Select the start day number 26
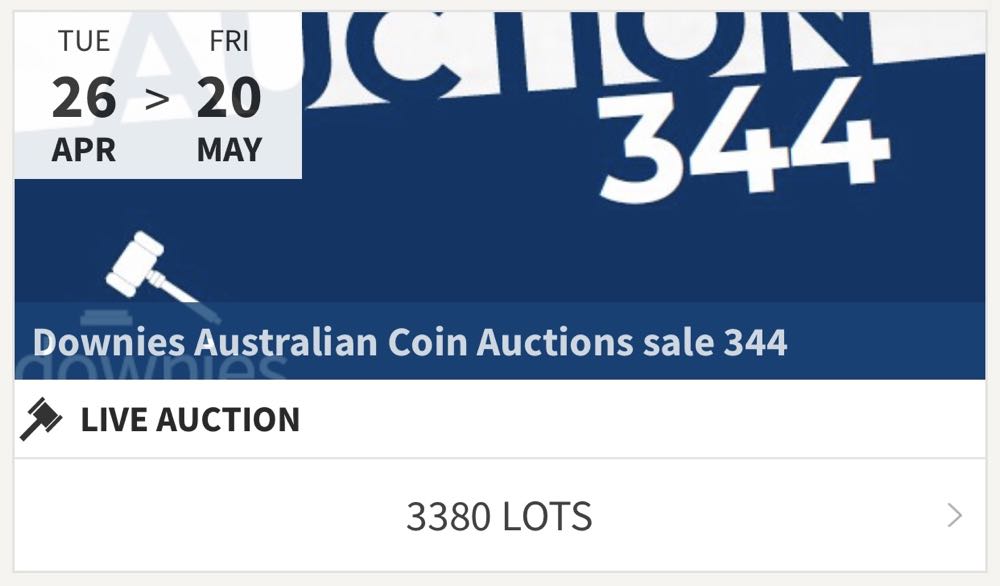The image size is (1000, 586). click(84, 98)
